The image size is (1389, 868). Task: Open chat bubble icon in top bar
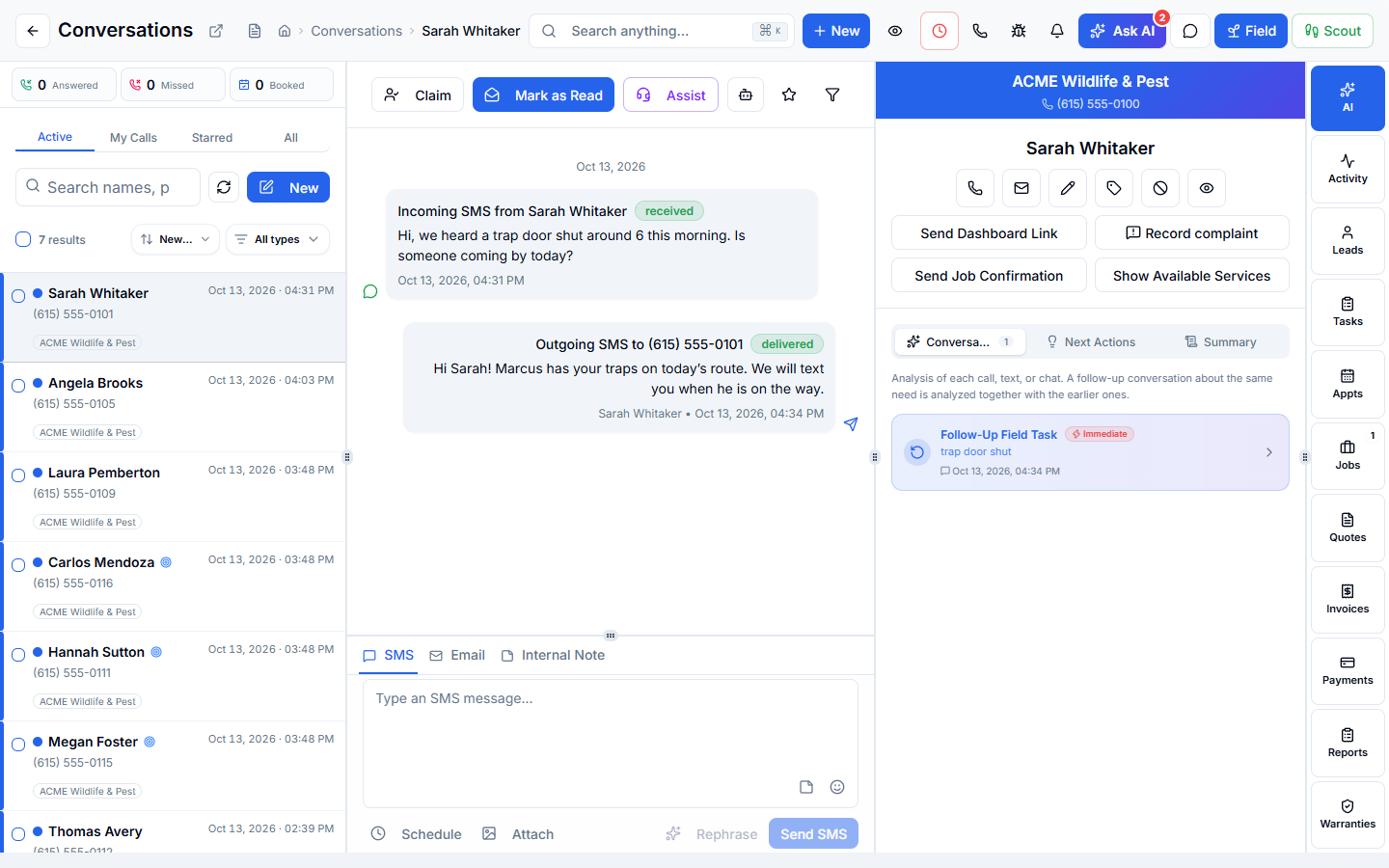[x=1190, y=31]
